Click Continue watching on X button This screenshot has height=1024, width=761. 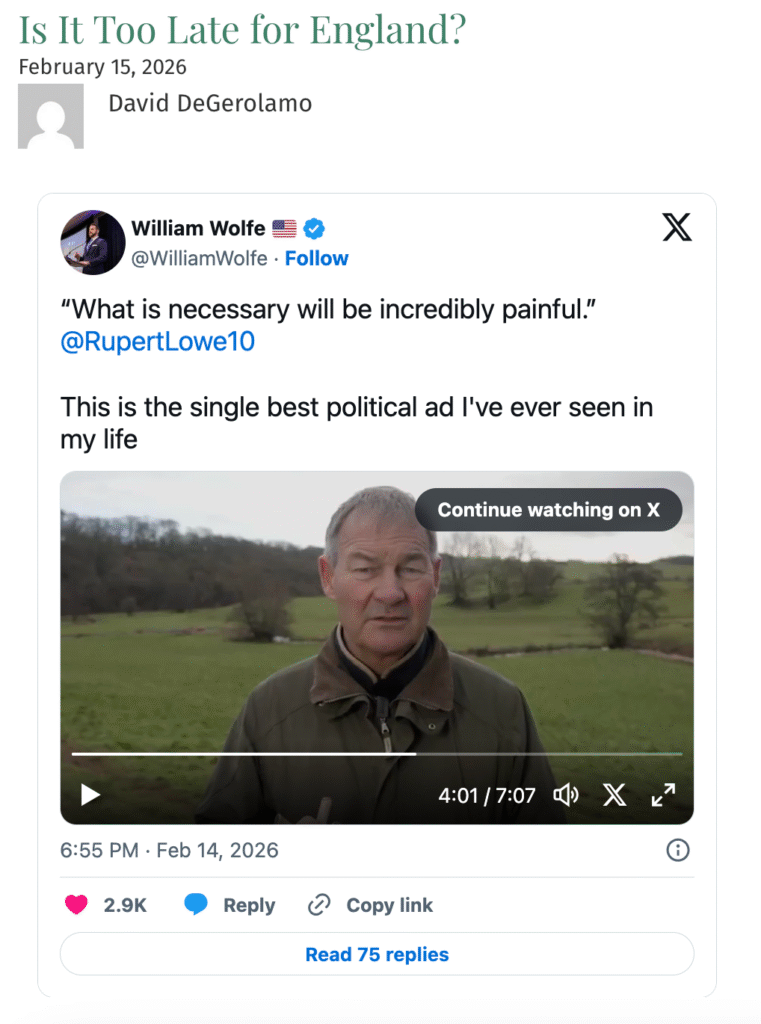coord(548,510)
